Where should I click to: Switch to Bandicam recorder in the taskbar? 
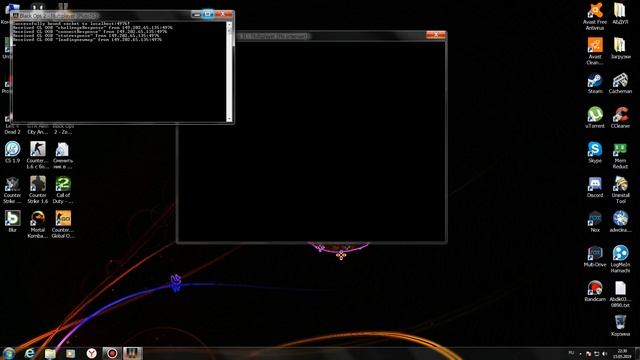112,353
